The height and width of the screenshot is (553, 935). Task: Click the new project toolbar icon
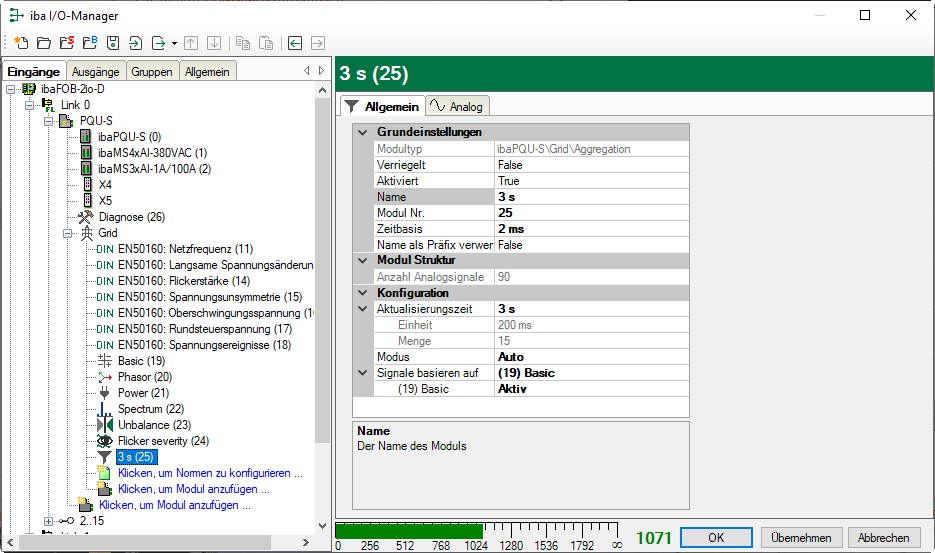coord(21,43)
